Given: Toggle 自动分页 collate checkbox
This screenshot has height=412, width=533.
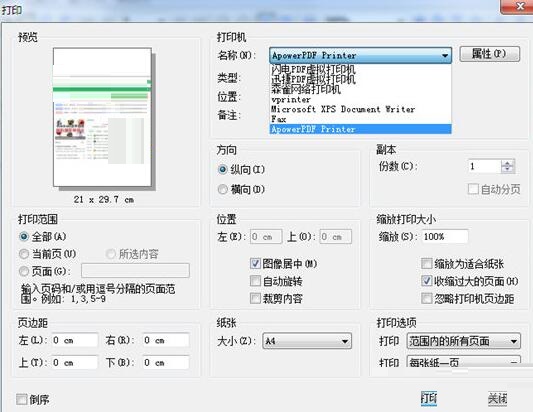Looking at the screenshot, I should 473,189.
